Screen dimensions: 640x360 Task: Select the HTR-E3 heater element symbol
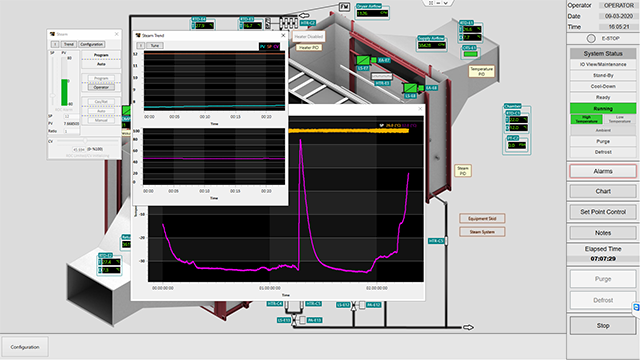click(382, 76)
